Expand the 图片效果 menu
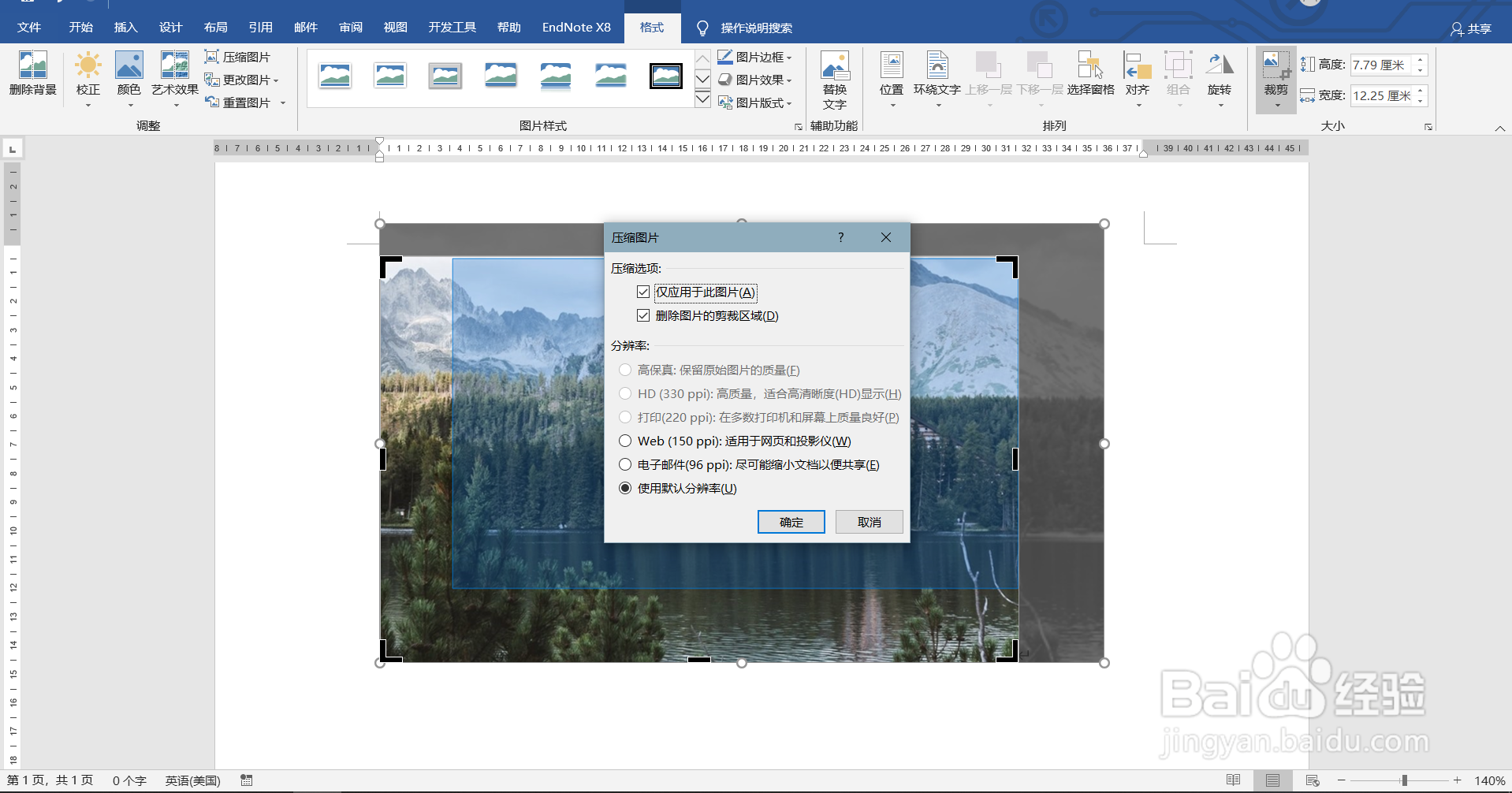Viewport: 1512px width, 793px height. click(754, 79)
